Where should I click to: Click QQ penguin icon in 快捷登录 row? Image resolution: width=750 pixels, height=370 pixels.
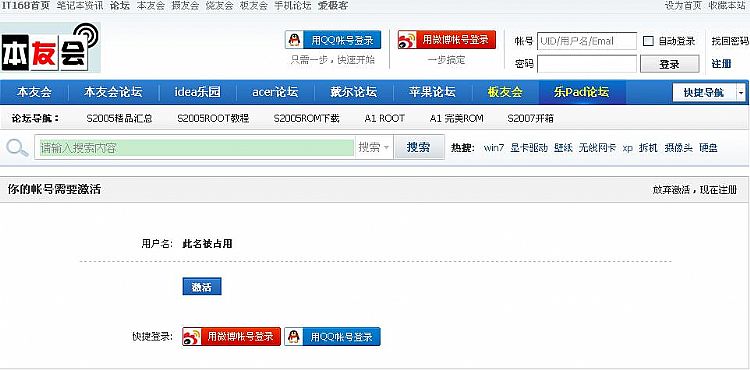(x=294, y=337)
